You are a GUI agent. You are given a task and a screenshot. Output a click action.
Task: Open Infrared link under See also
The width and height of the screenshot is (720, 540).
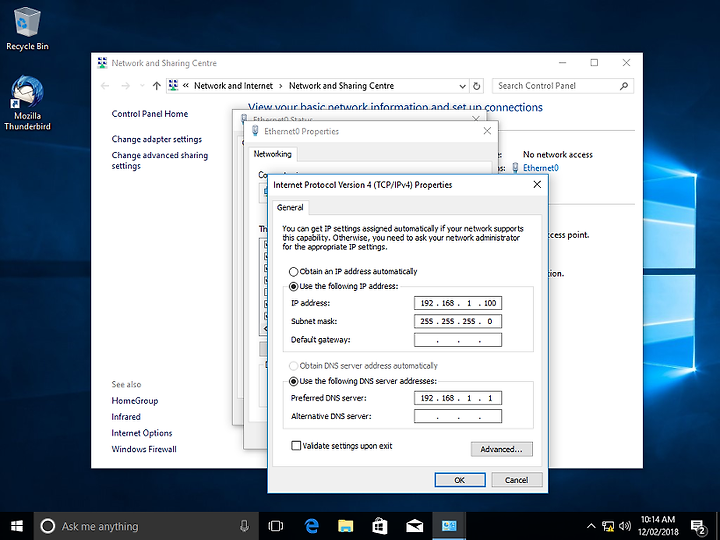[x=126, y=417]
